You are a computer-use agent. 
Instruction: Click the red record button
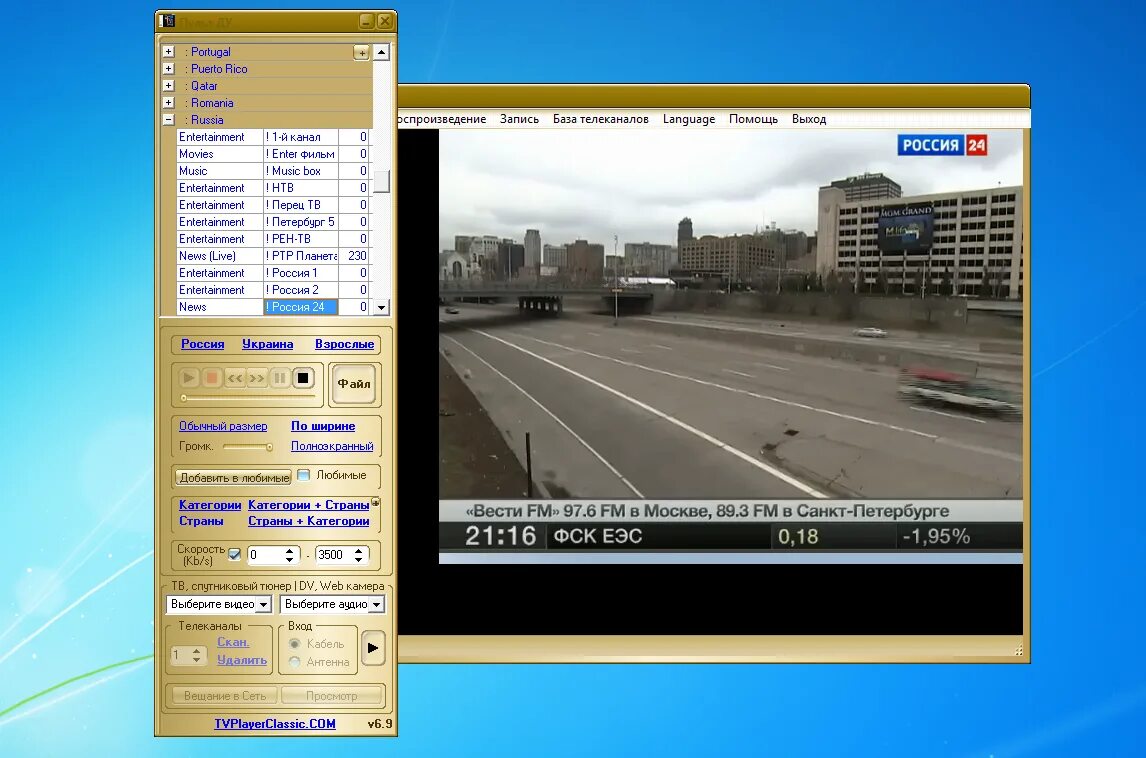point(211,378)
